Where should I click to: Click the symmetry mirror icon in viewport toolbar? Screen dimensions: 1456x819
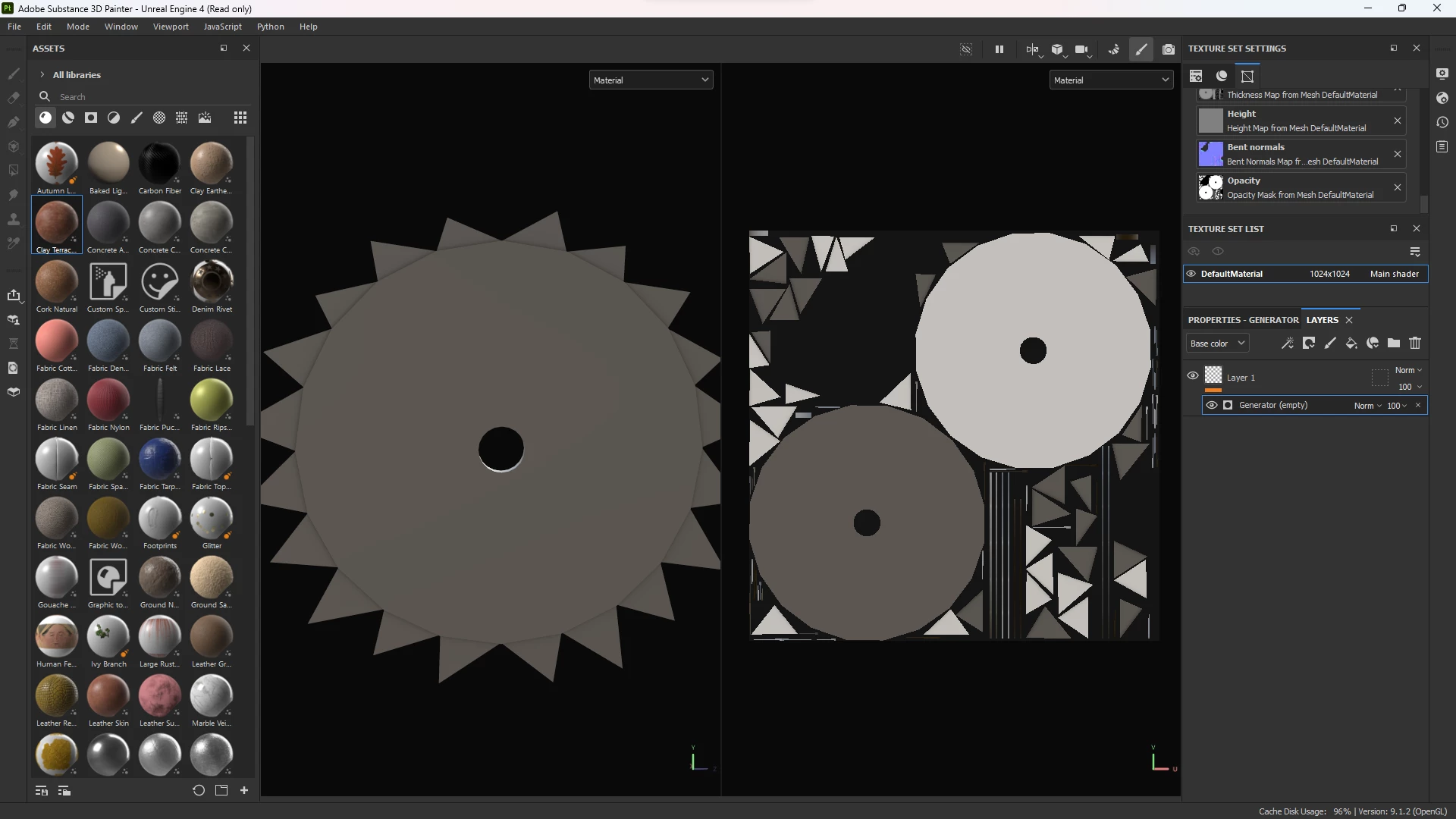click(1031, 49)
